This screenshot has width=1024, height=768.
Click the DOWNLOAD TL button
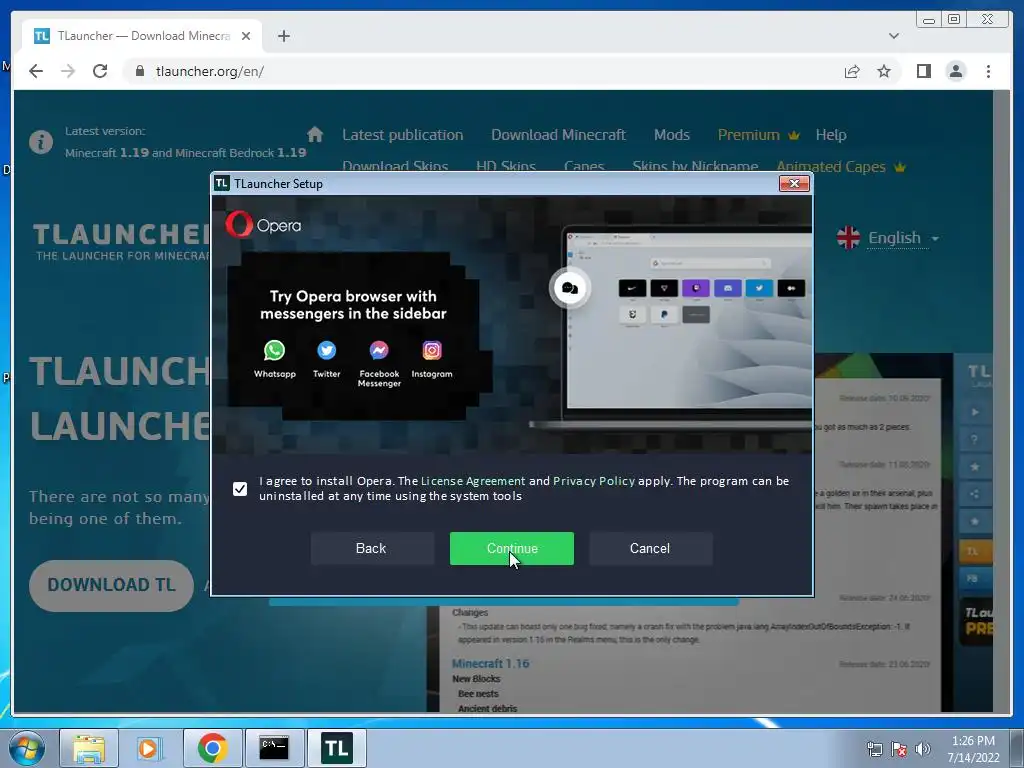[x=111, y=585]
